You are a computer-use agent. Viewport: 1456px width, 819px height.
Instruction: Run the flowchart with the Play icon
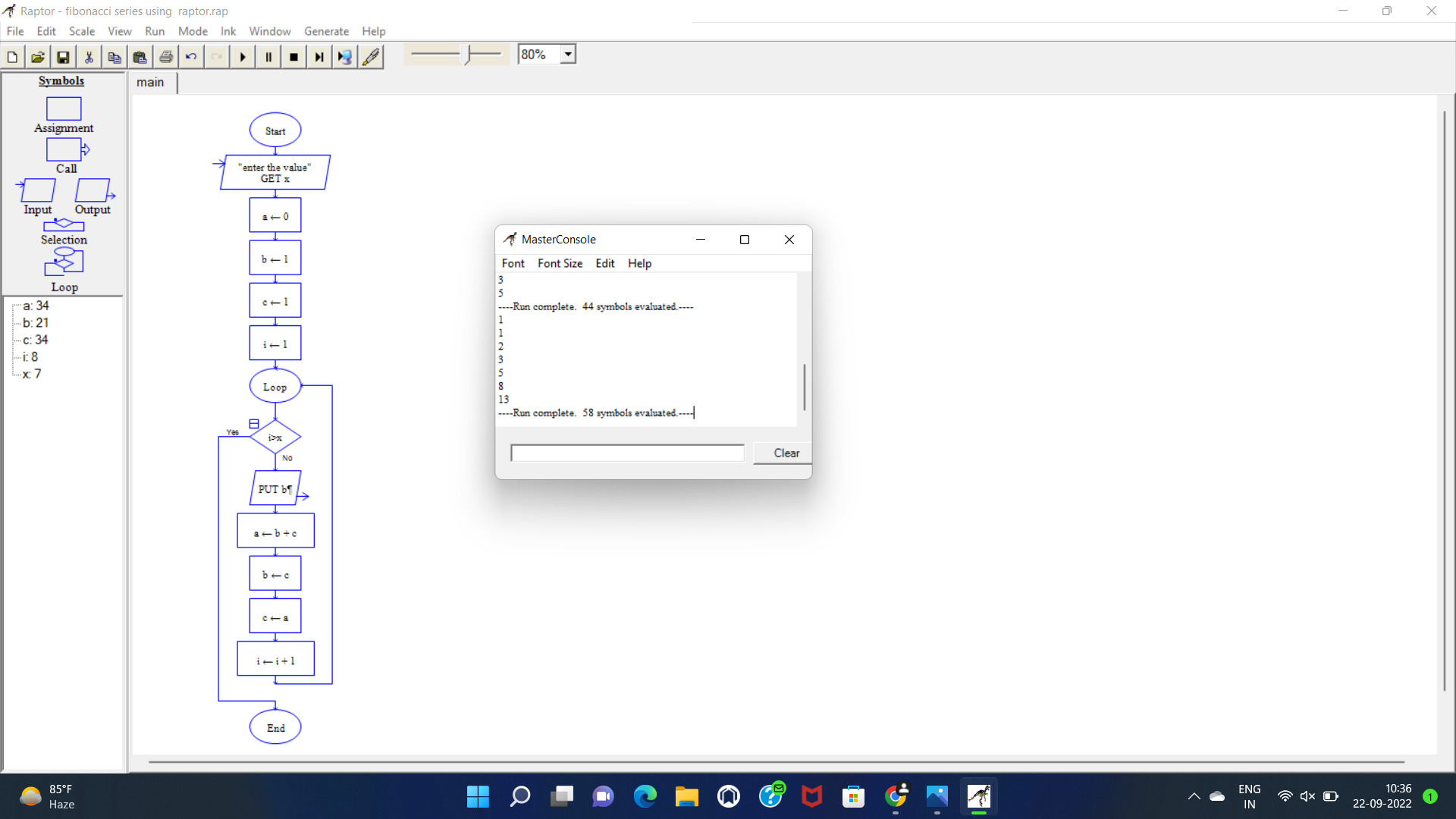tap(242, 56)
